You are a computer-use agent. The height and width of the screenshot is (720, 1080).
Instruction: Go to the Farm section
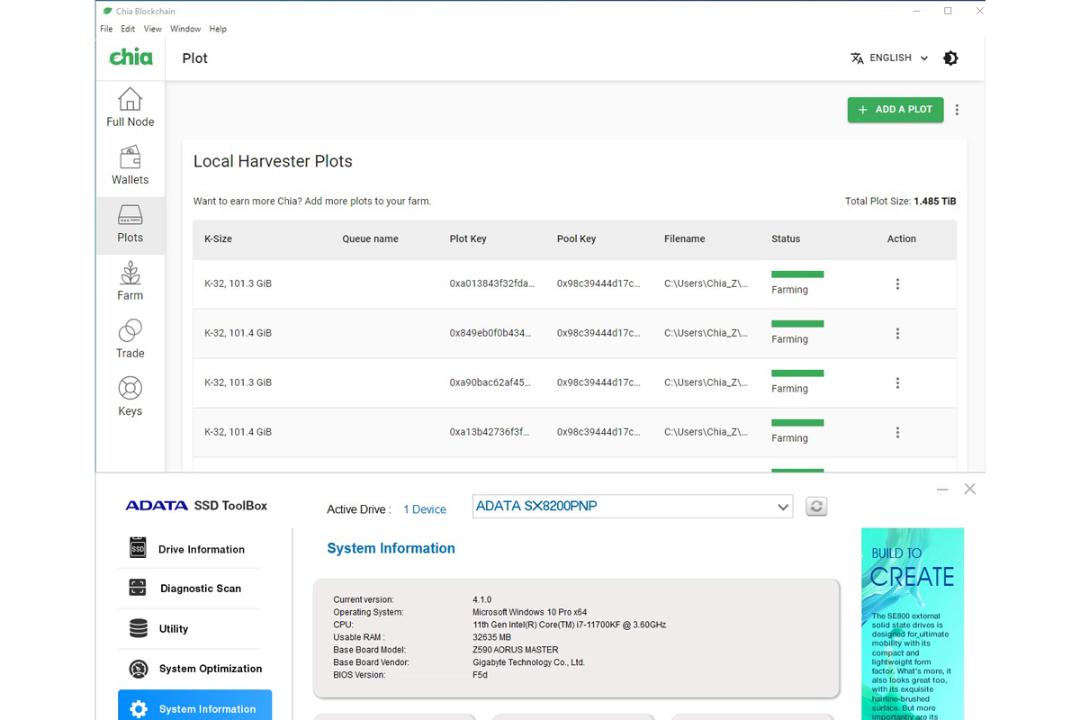pos(130,281)
